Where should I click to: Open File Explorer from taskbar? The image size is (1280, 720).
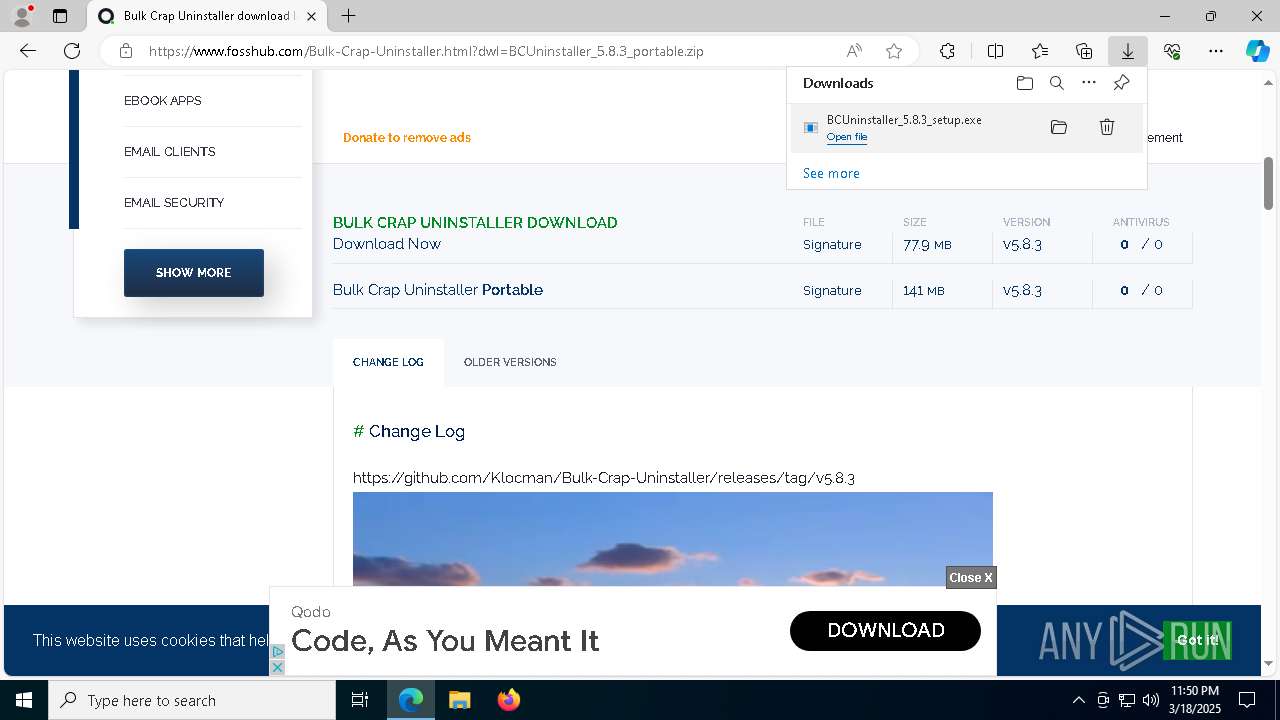(x=459, y=700)
